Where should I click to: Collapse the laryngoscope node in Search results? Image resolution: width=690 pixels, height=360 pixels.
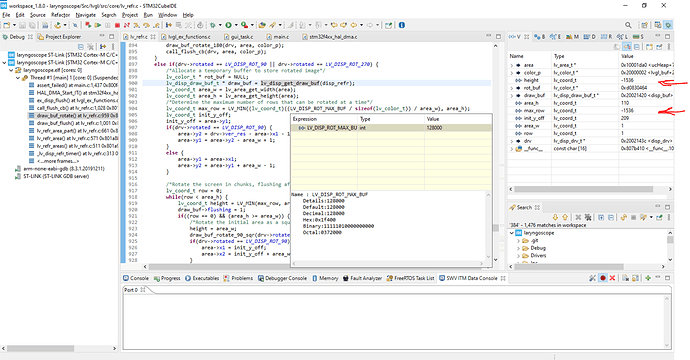click(x=512, y=233)
